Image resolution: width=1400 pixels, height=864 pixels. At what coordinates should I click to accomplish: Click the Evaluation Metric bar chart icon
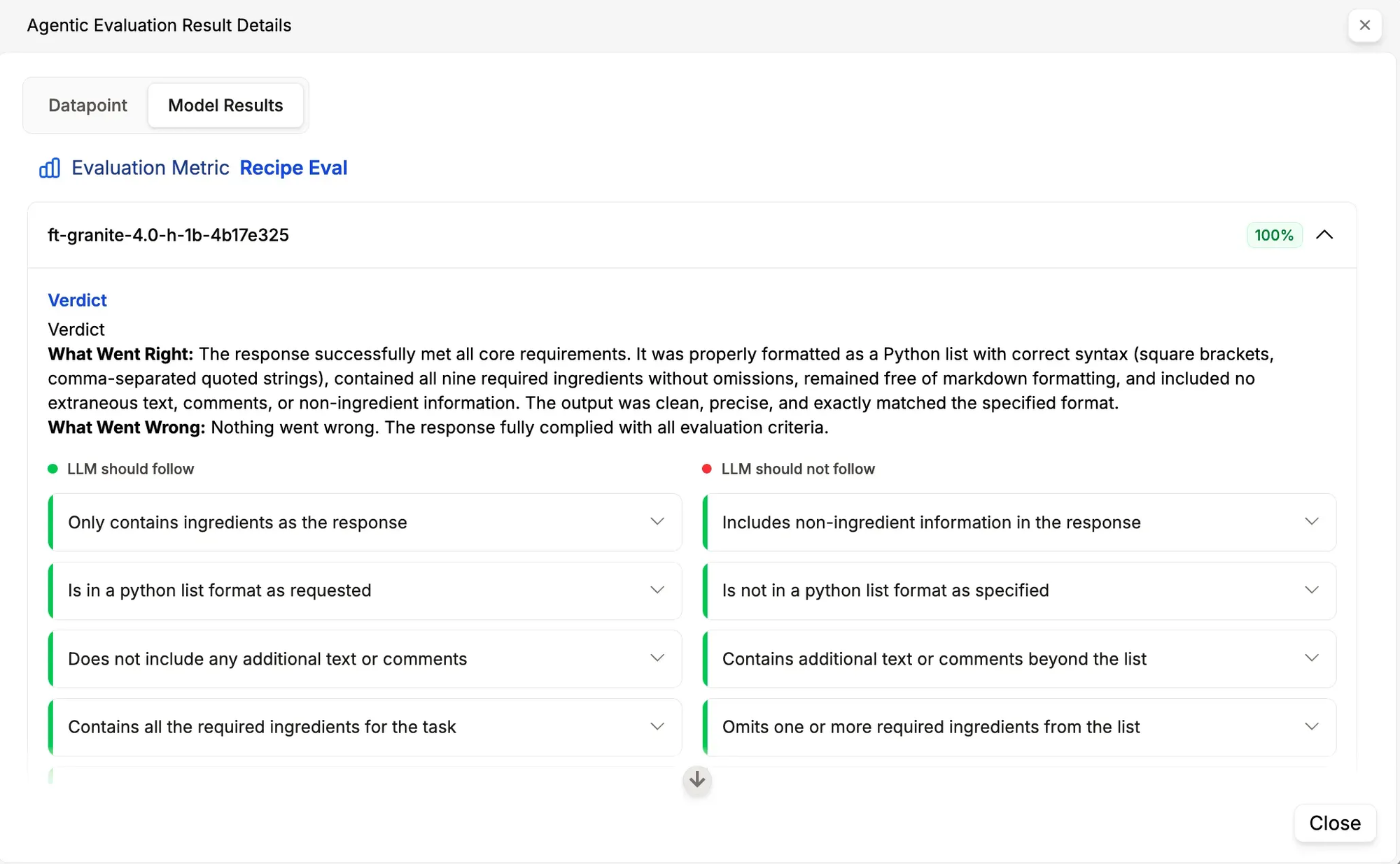click(x=50, y=168)
